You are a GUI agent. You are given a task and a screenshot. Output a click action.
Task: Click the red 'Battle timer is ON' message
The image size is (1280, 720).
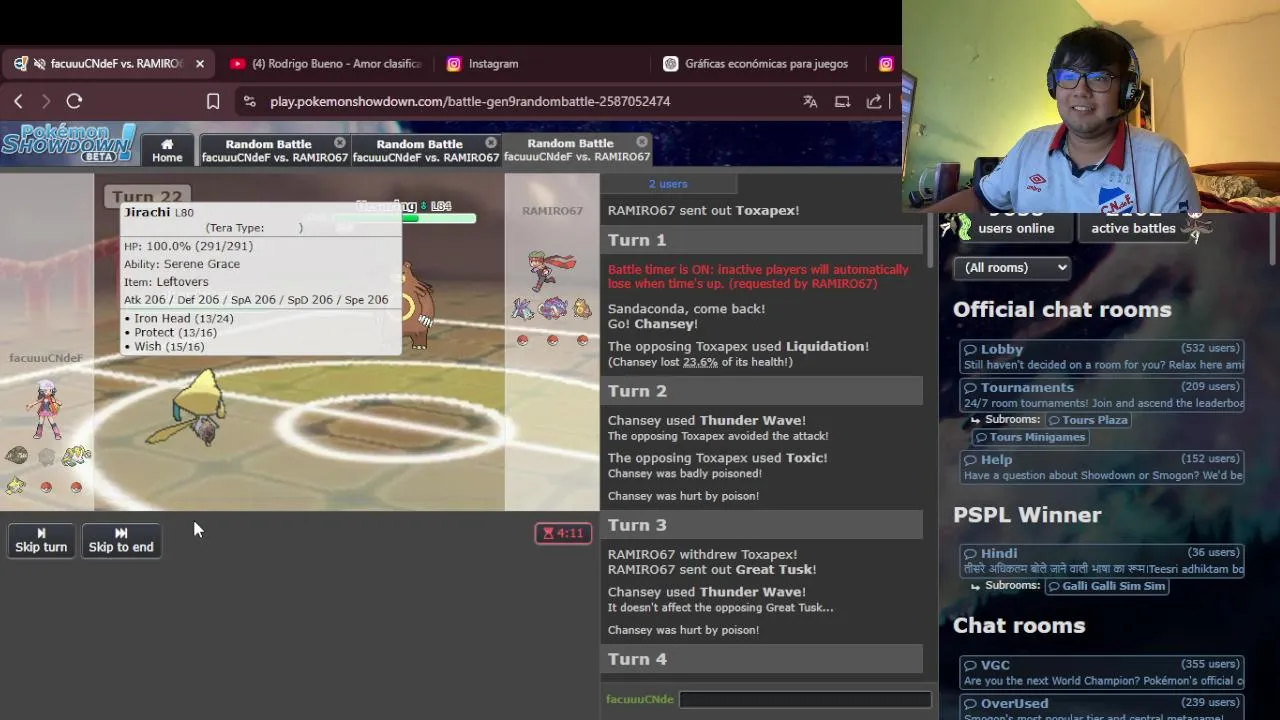tap(758, 276)
